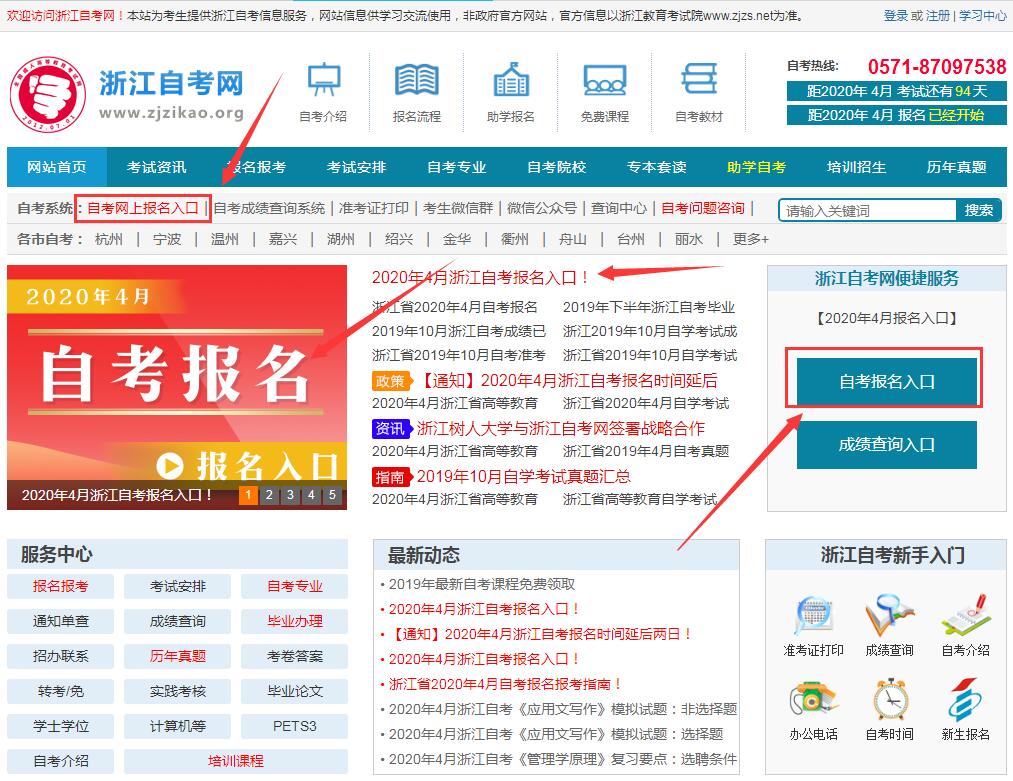Expand the 更多+ cities list

tap(750, 239)
